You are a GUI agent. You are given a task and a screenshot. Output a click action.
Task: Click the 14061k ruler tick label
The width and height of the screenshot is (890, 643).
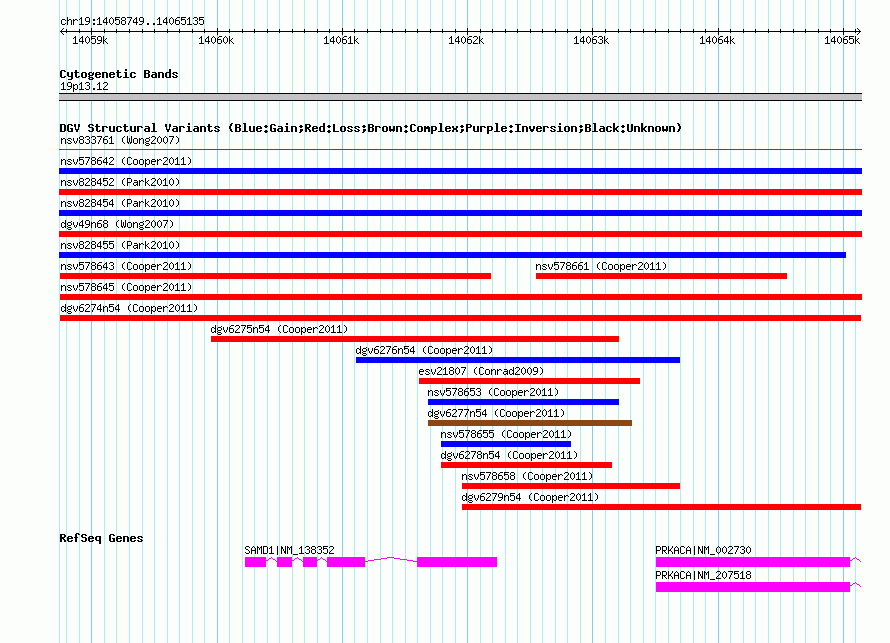[x=341, y=40]
